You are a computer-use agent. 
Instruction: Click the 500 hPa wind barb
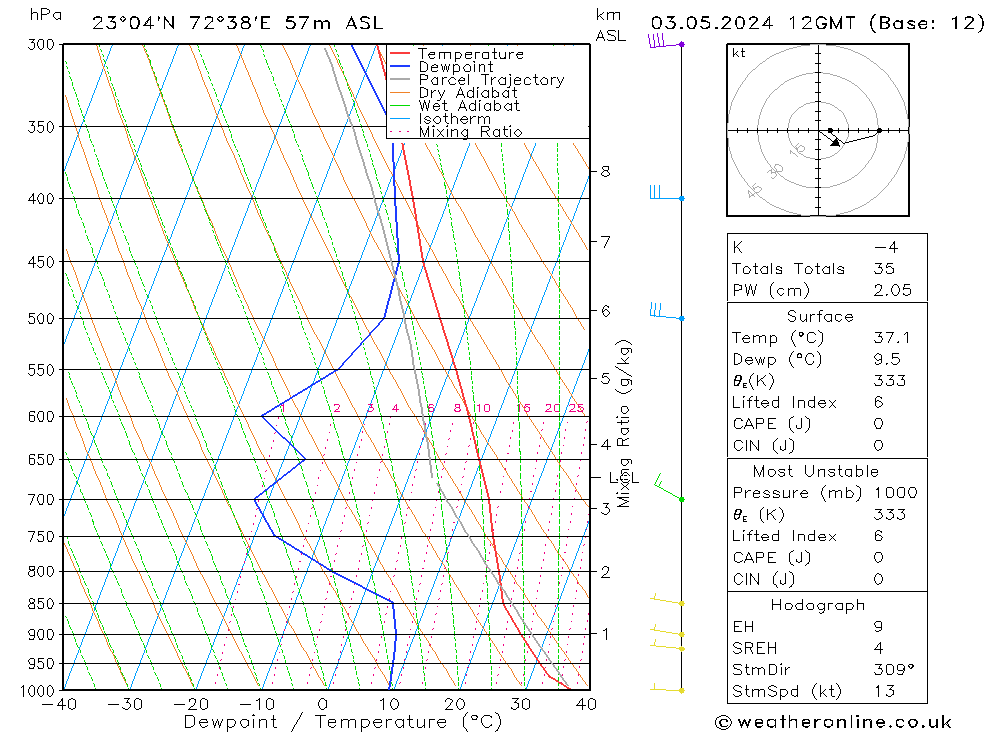tap(667, 311)
